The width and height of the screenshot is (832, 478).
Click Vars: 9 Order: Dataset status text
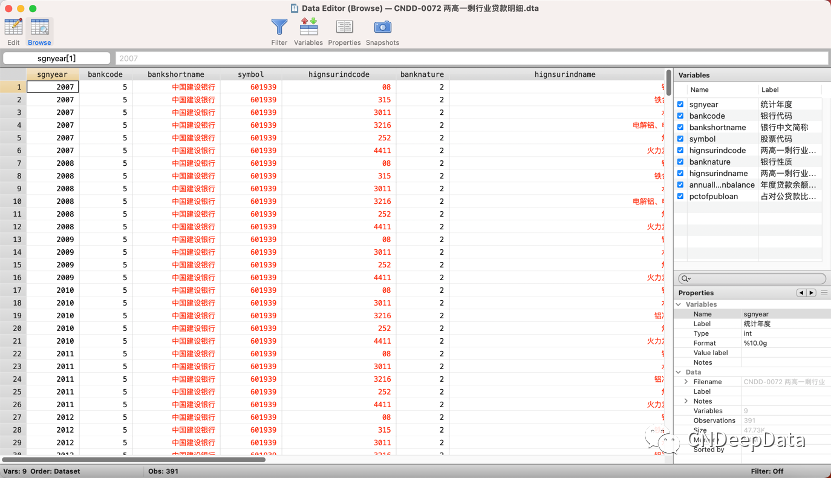tap(42, 471)
